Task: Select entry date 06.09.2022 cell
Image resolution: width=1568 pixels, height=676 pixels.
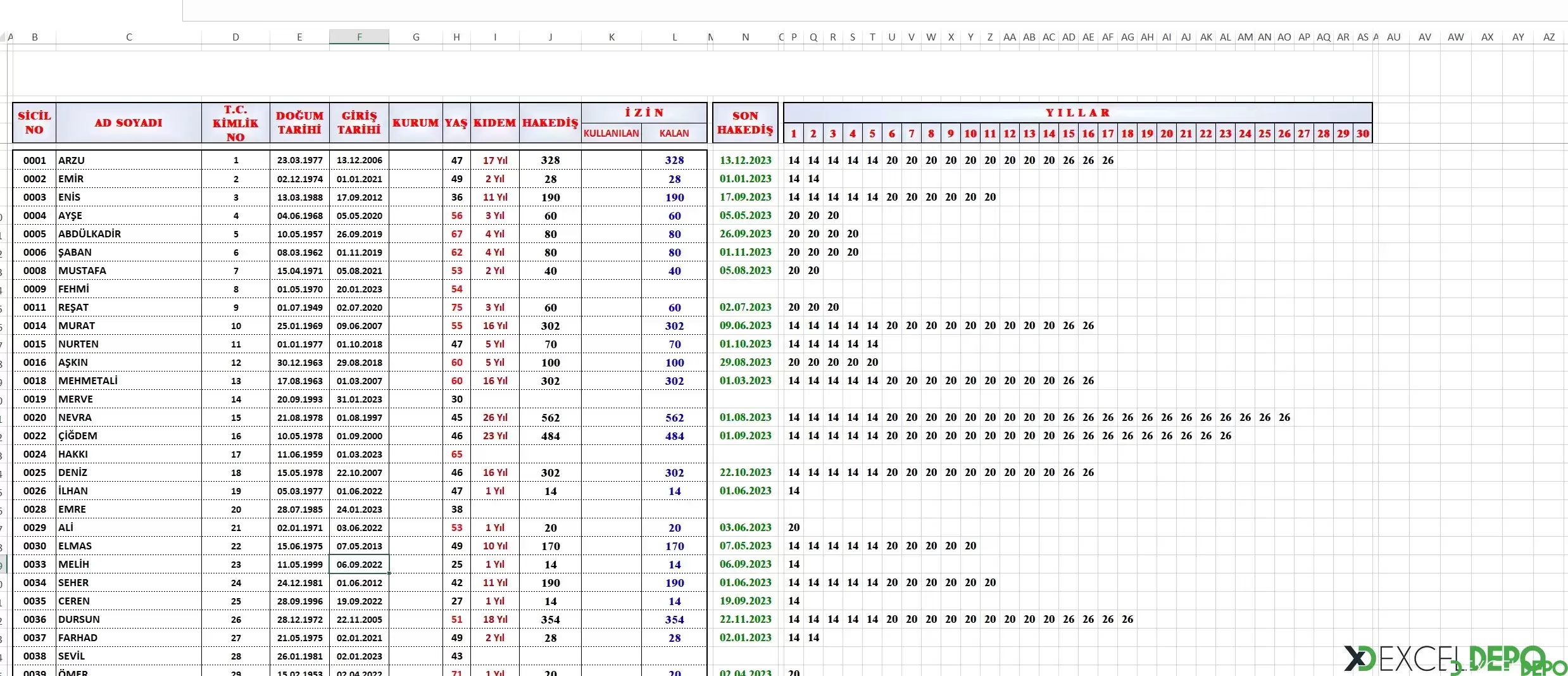Action: coord(359,564)
